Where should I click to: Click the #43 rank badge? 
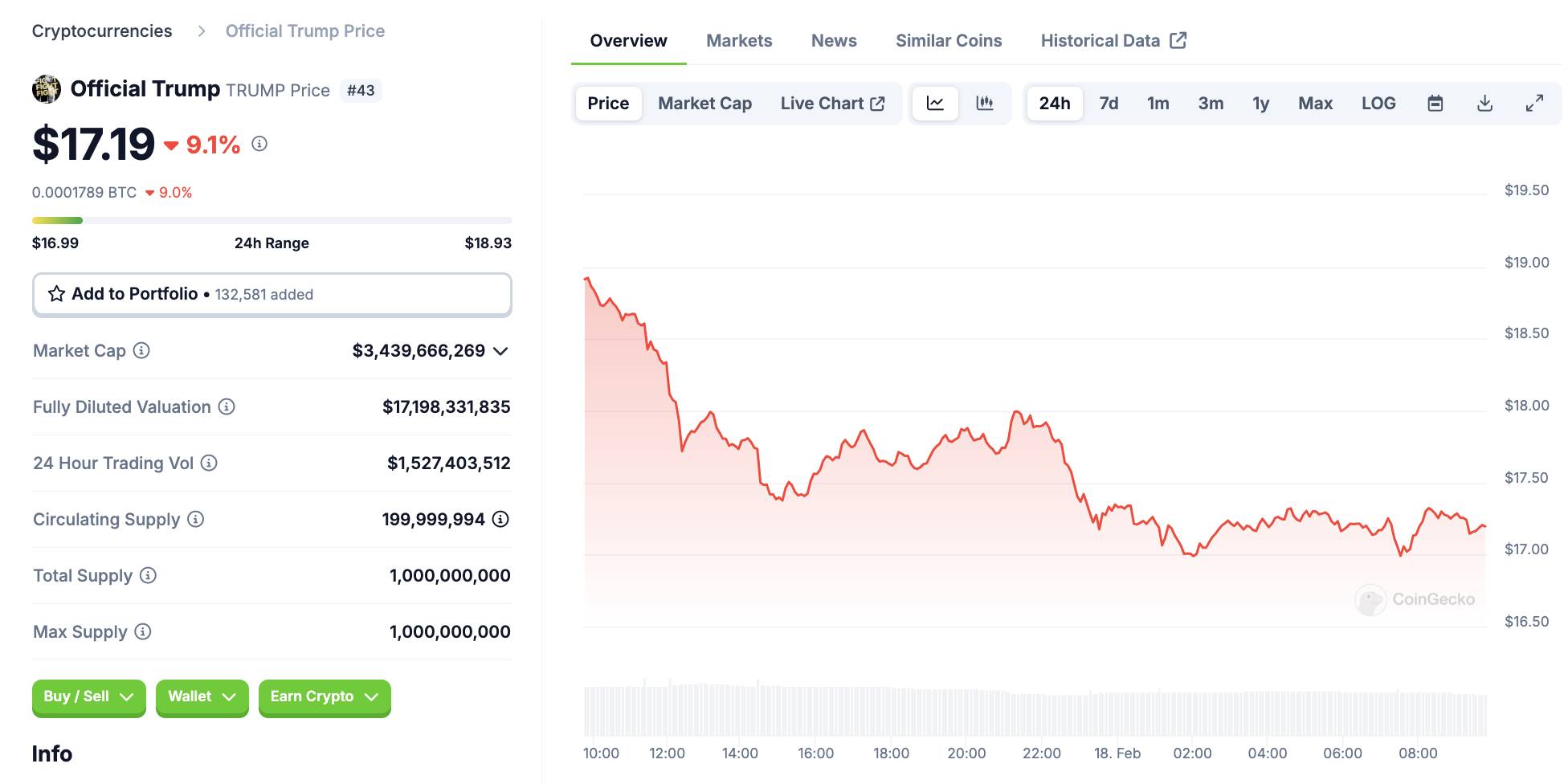tap(361, 90)
